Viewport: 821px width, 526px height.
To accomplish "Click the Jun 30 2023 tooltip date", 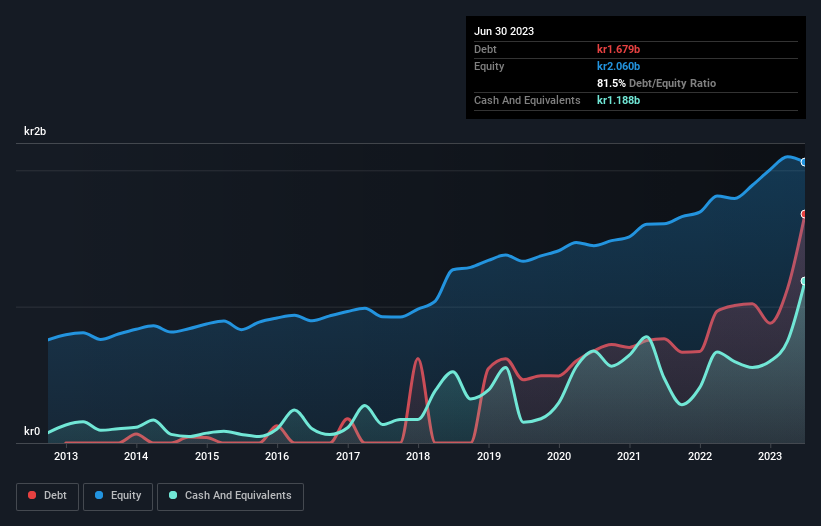I will pyautogui.click(x=504, y=31).
